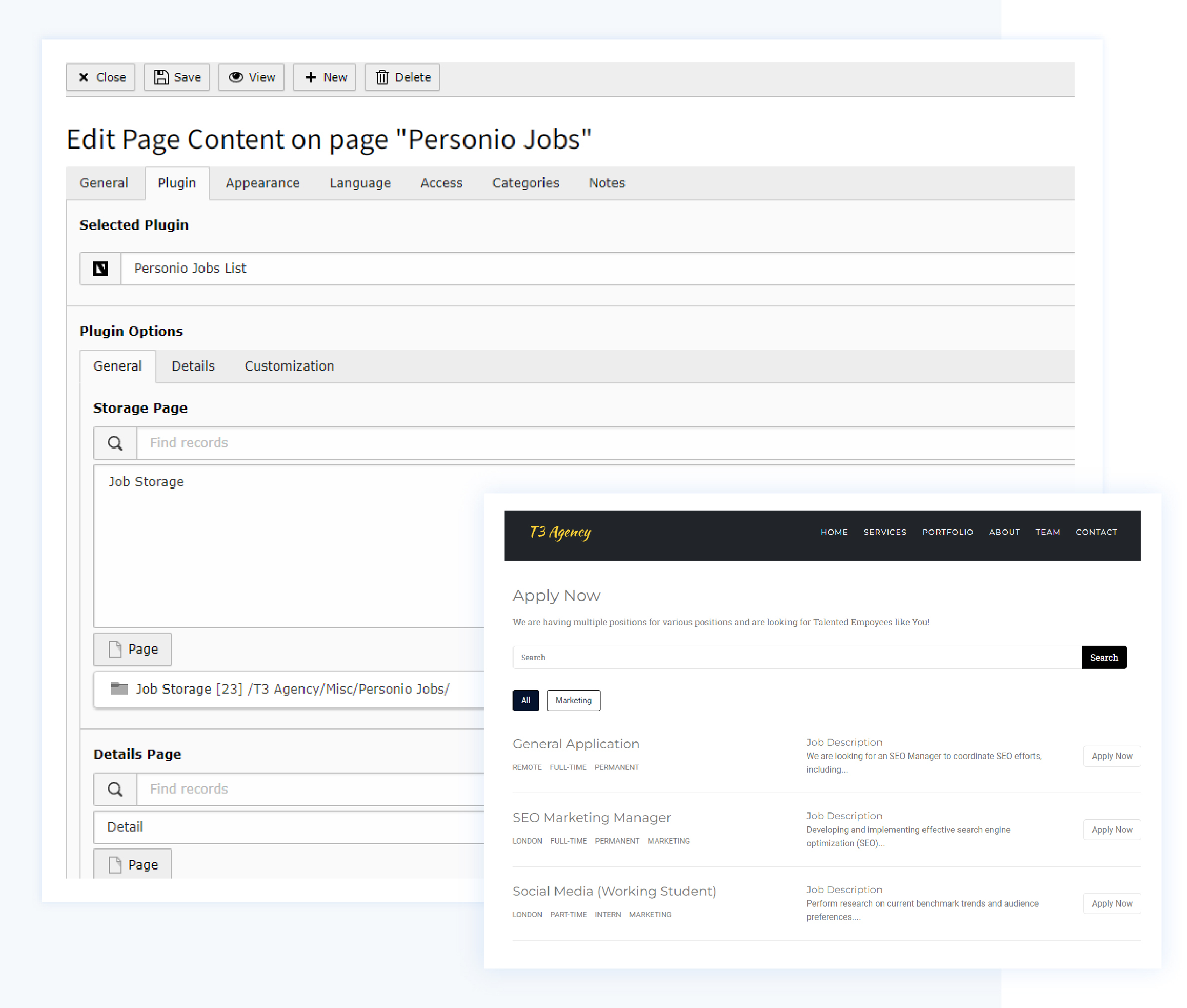Select the Job Storage record in list
The image size is (1187, 1008).
click(146, 482)
